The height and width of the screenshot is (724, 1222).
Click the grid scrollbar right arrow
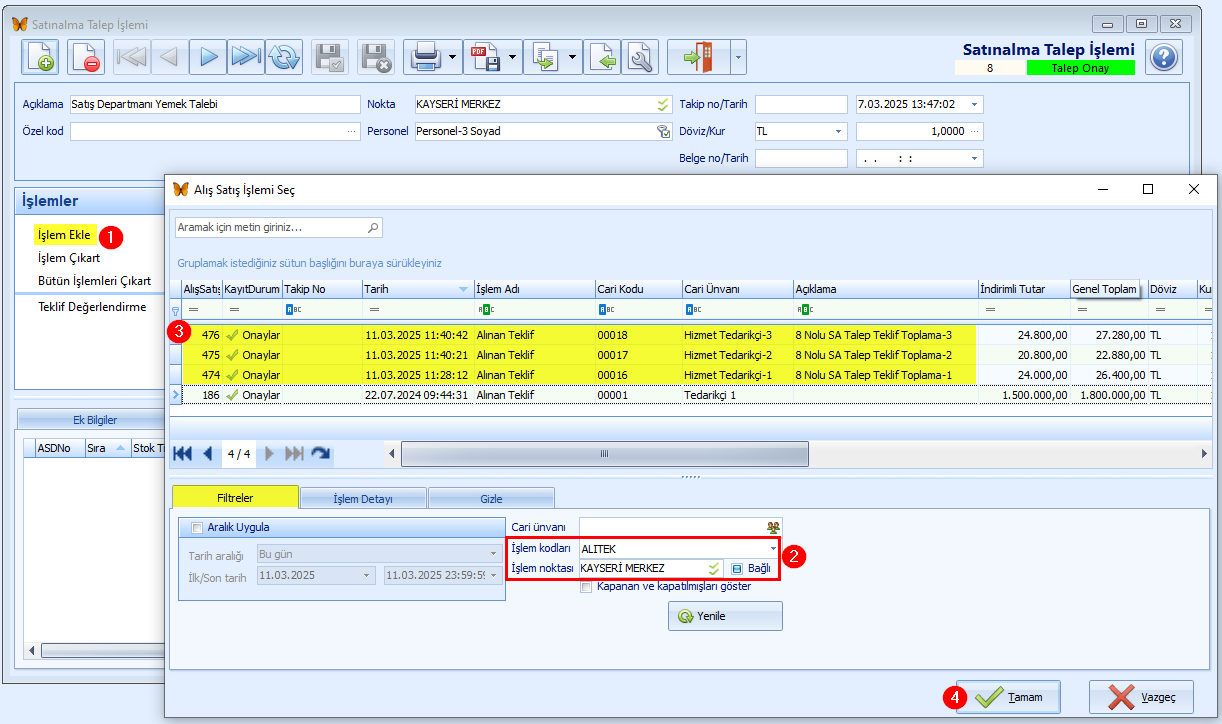(x=1204, y=454)
